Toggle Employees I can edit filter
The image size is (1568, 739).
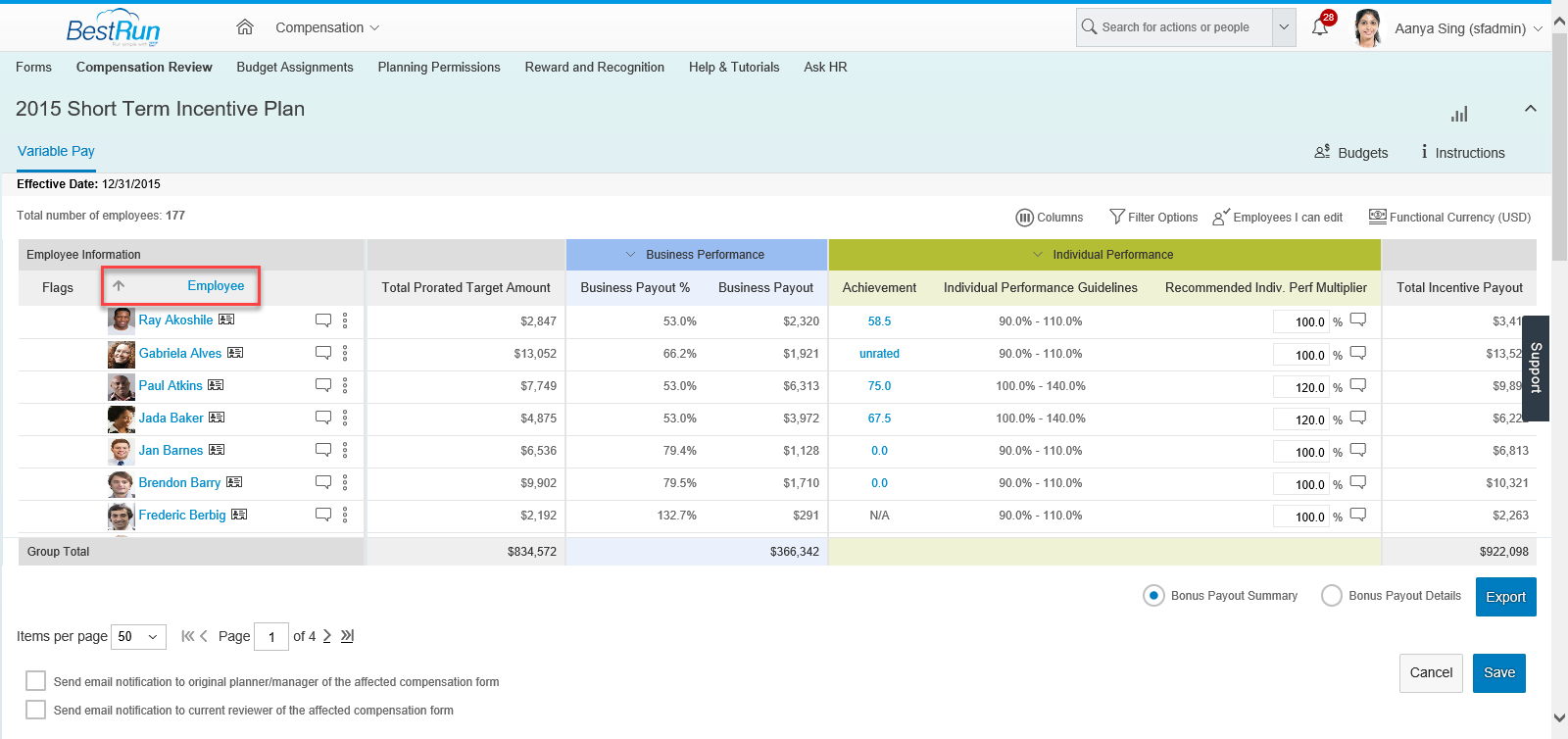pyautogui.click(x=1278, y=217)
